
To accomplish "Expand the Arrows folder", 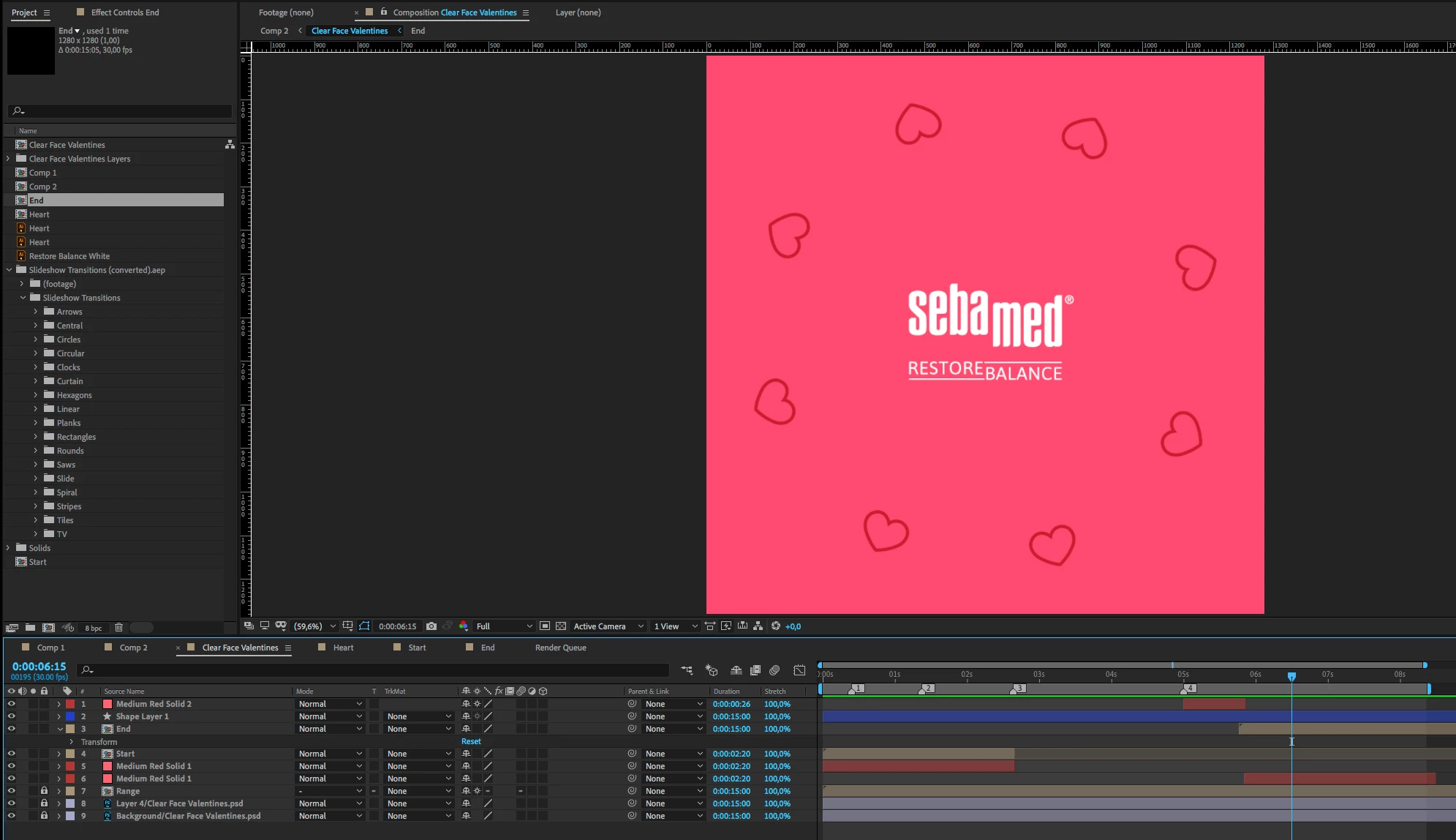I will coord(35,312).
